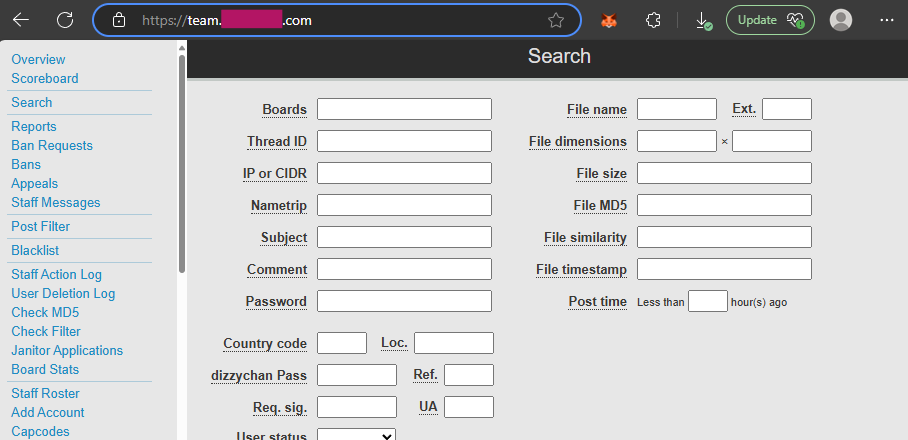Viewport: 908px width, 440px height.
Task: Click the browser Update button
Action: 769,20
